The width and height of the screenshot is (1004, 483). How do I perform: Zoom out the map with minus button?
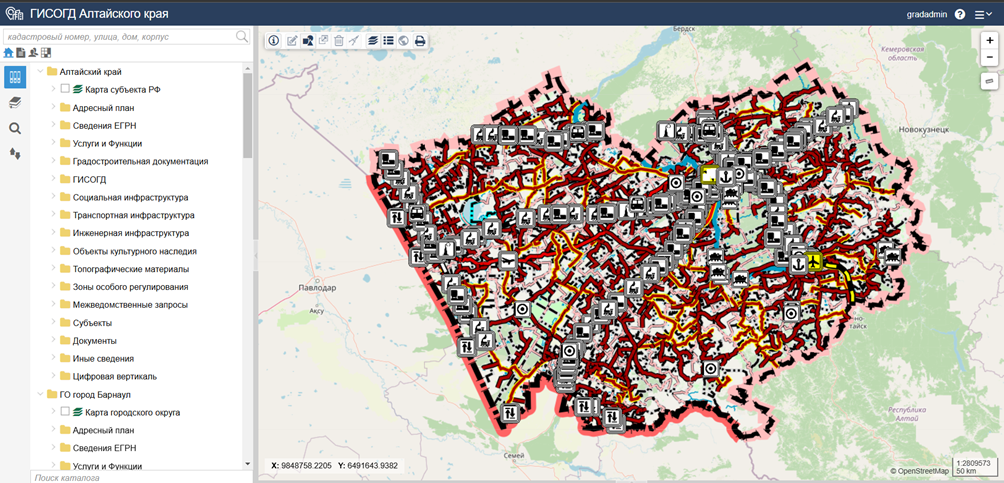(990, 57)
